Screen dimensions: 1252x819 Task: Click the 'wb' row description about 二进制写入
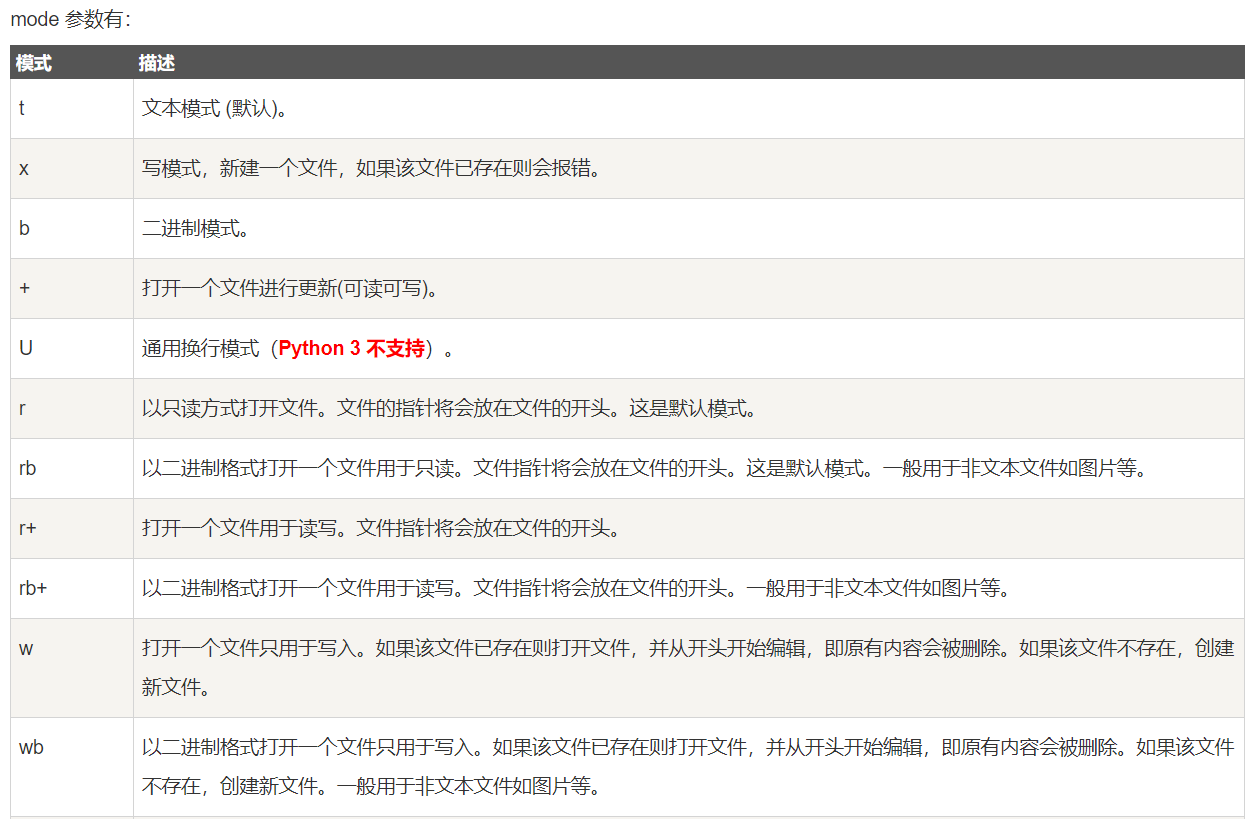click(688, 766)
